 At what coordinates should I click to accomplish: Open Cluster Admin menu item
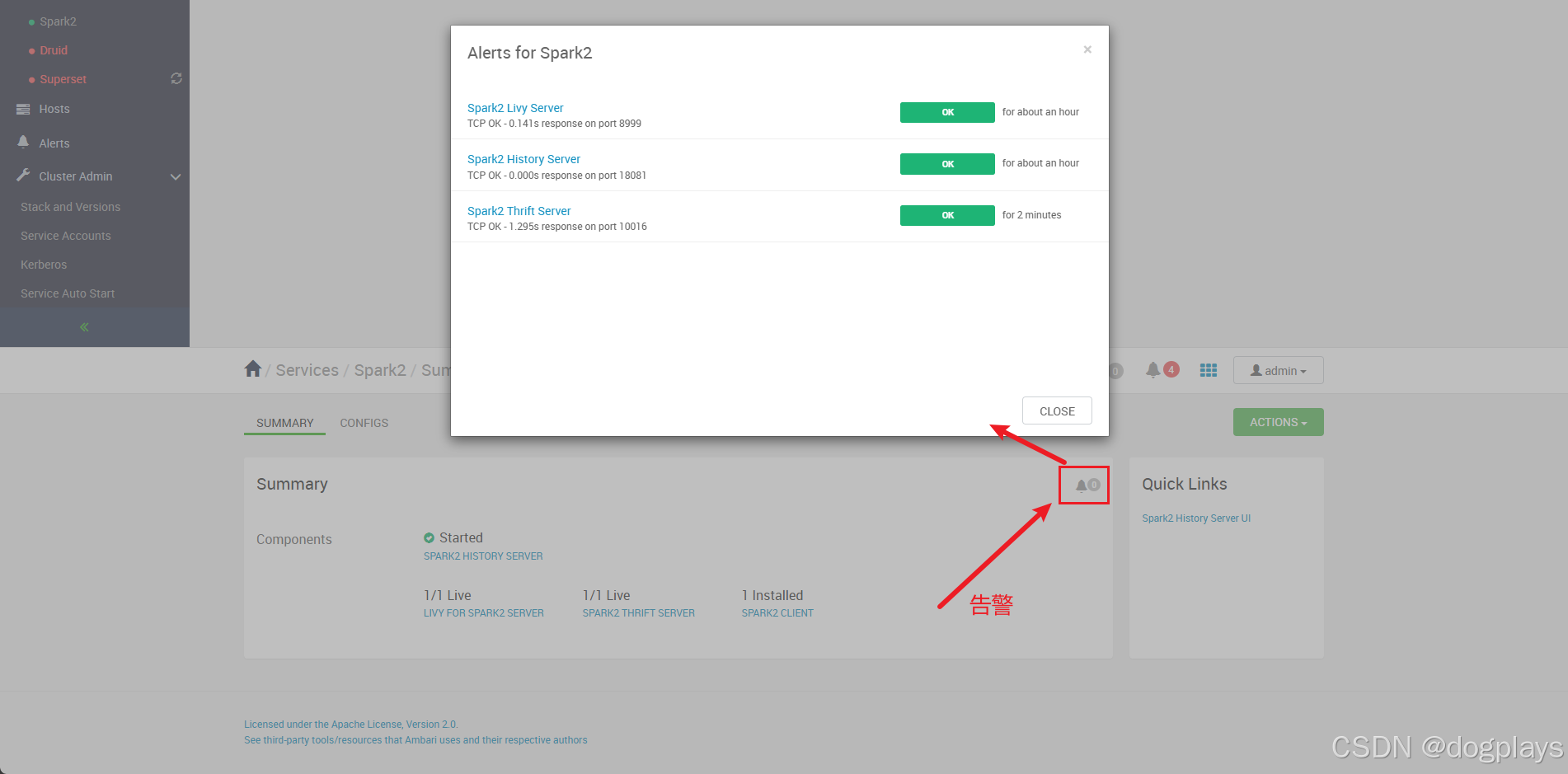[76, 176]
